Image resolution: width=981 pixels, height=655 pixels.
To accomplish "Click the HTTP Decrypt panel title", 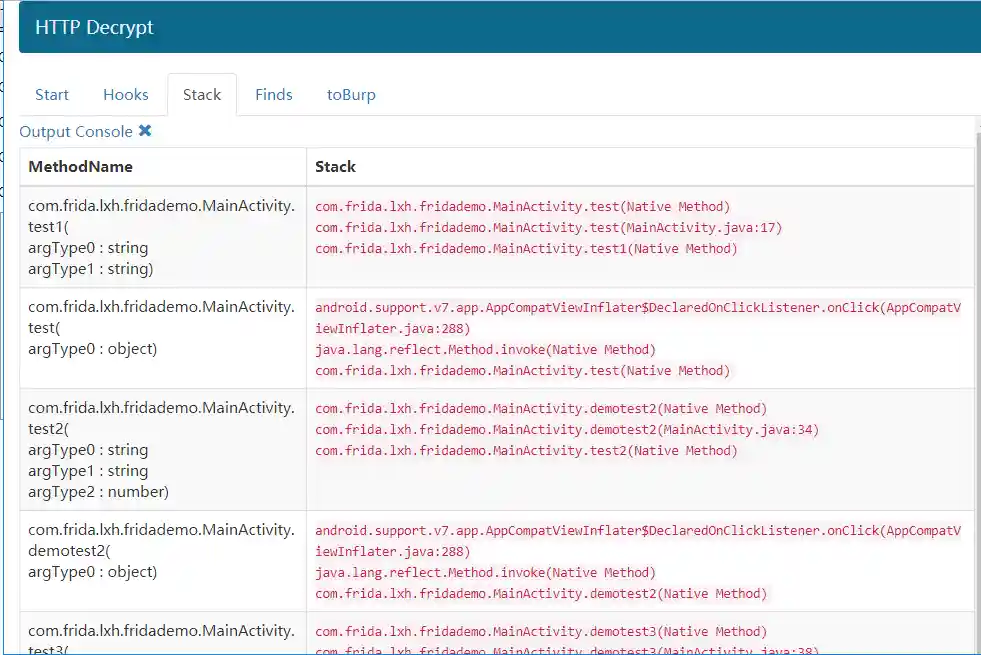I will [x=95, y=27].
